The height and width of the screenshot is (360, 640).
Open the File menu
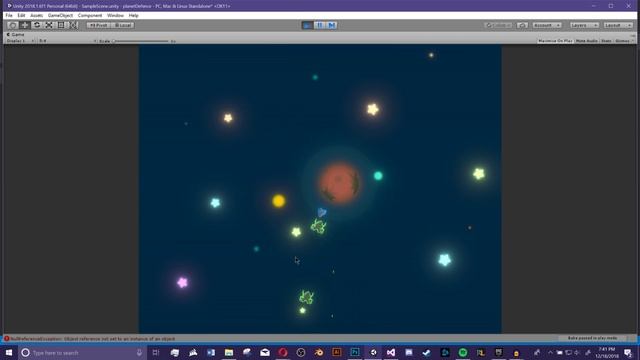[x=9, y=16]
